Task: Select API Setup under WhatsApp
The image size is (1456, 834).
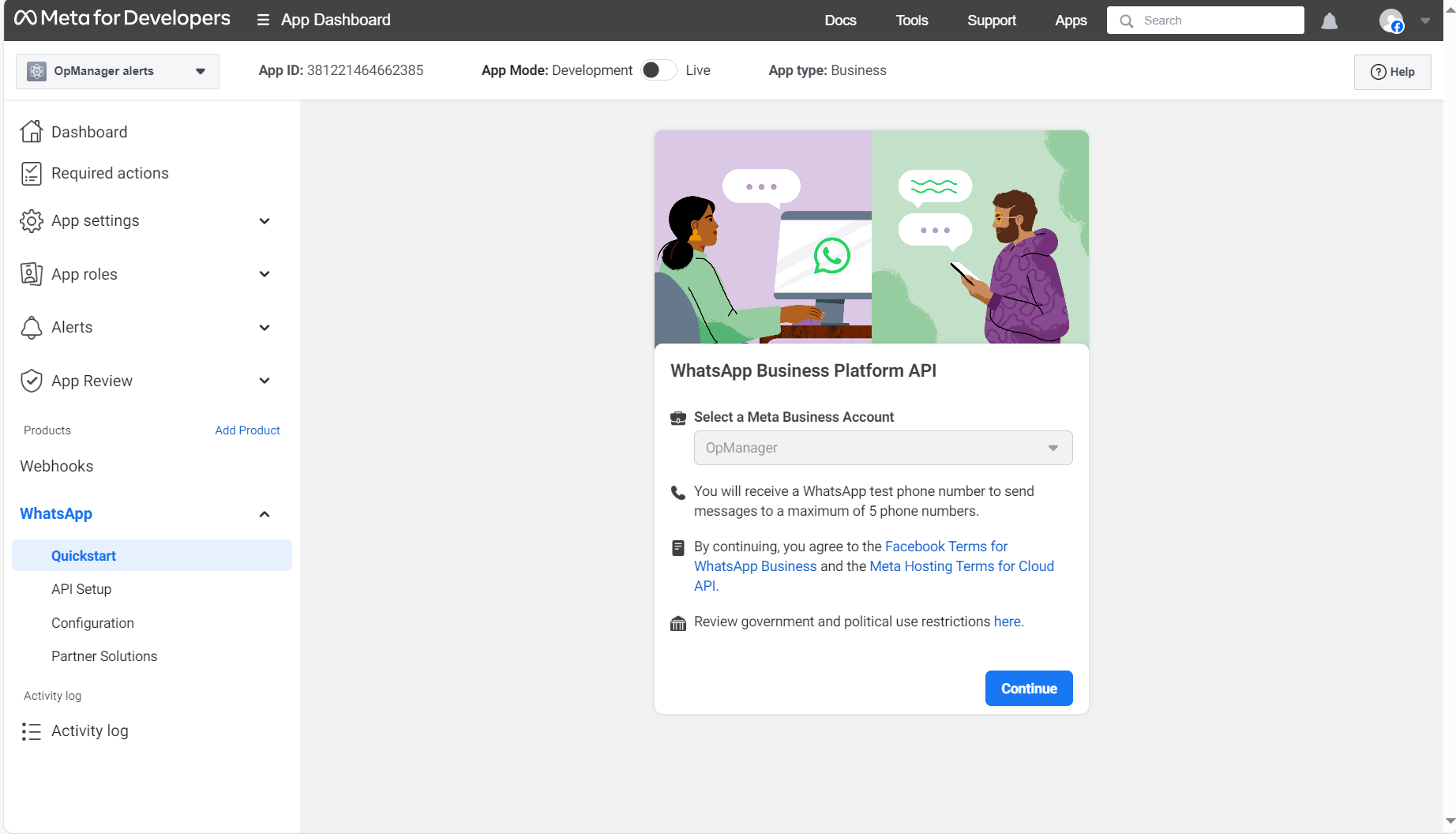Action: click(x=81, y=589)
